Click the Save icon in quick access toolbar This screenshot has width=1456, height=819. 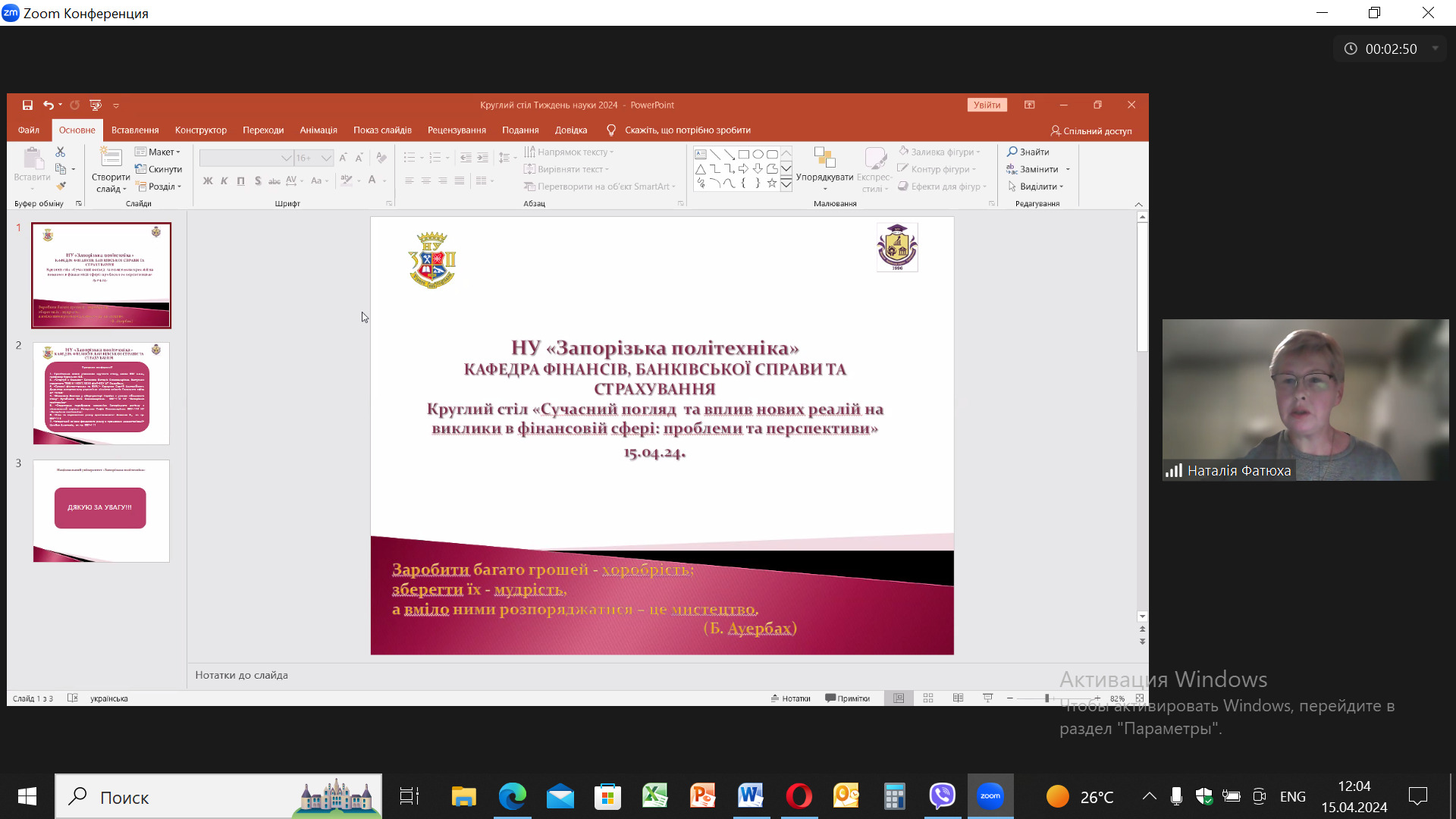click(27, 105)
